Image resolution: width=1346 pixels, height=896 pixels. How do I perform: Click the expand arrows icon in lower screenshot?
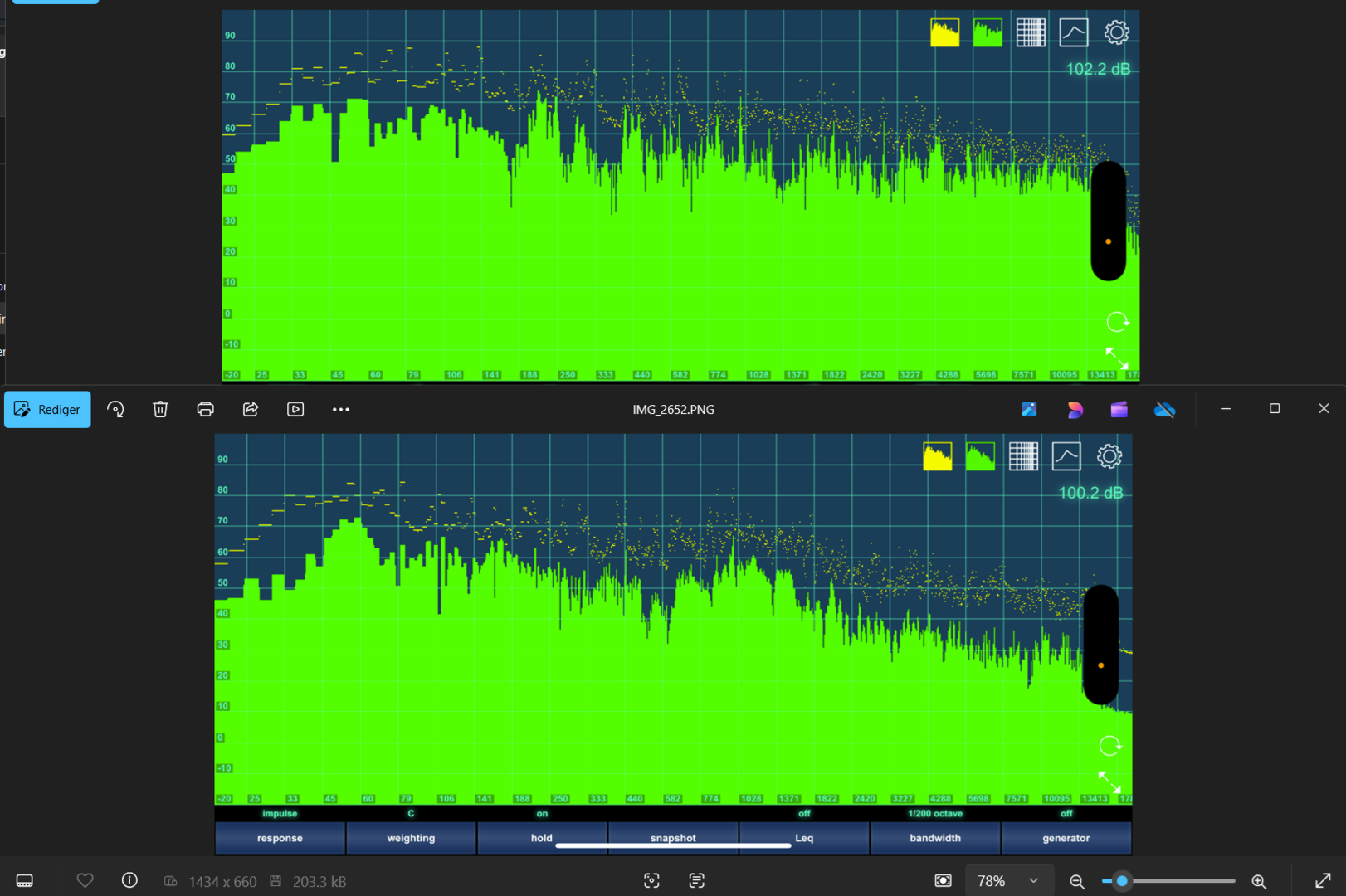1109,782
